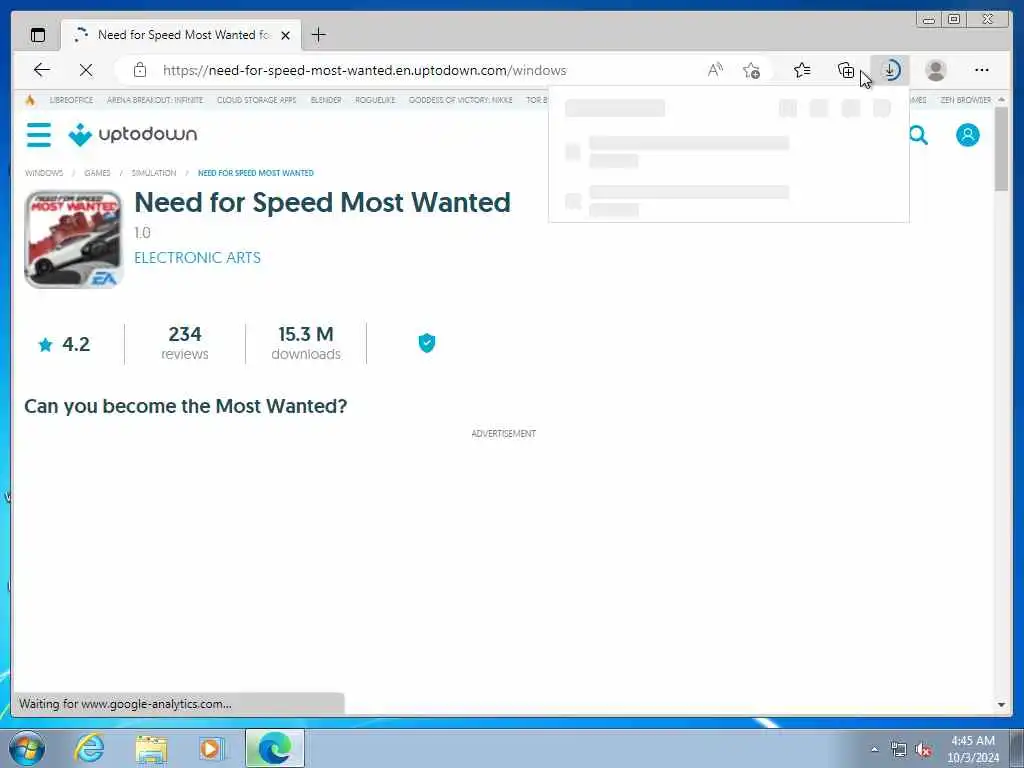Toggle the Downloads toolbar button
The image size is (1024, 768).
890,70
